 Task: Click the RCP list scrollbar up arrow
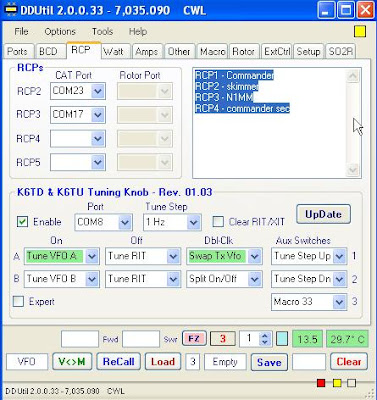[x=353, y=76]
